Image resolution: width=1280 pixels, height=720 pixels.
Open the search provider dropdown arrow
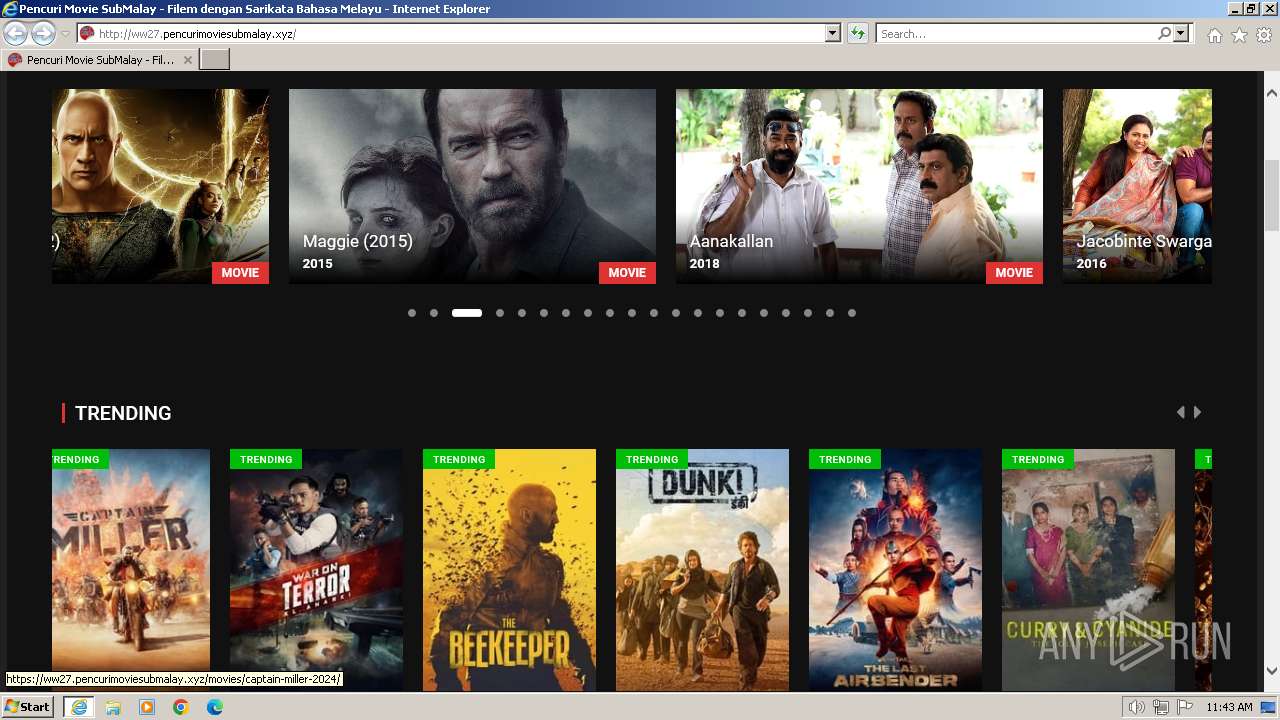point(1181,34)
